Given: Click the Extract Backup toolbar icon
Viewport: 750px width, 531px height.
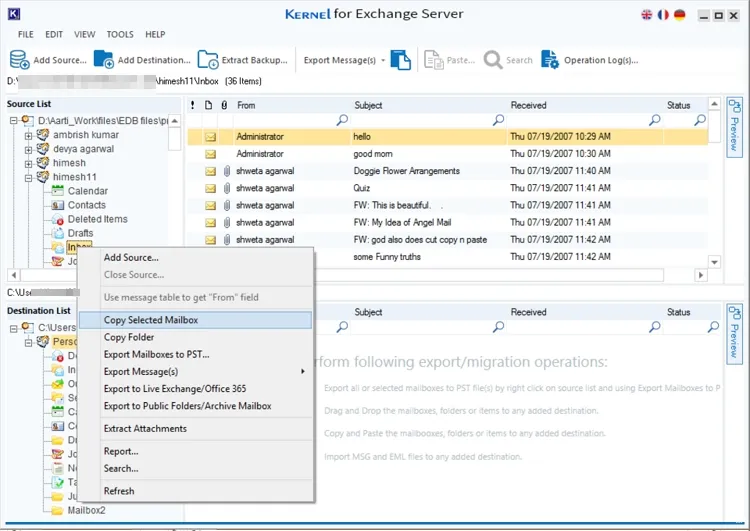Looking at the screenshot, I should (208, 60).
